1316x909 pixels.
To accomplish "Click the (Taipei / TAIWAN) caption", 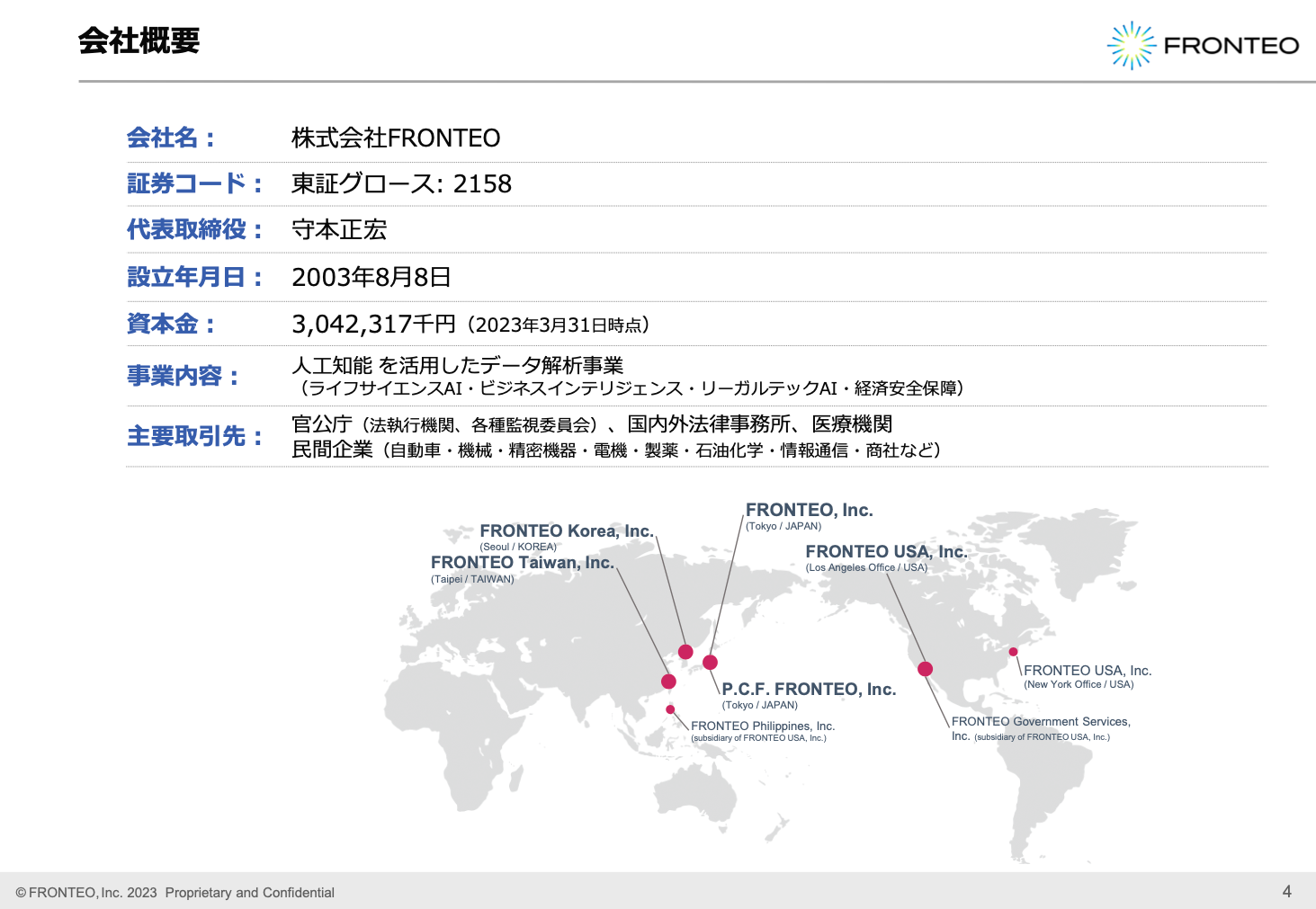I will click(x=472, y=579).
